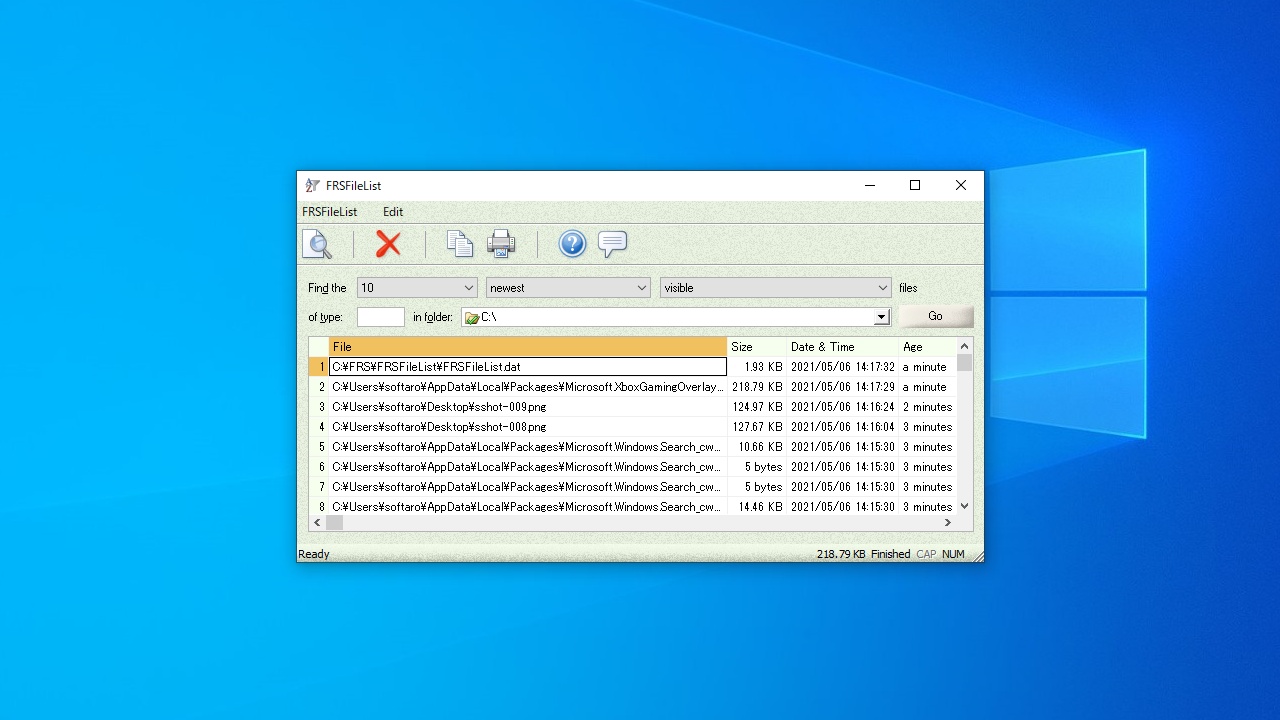Click the horizontal scrollbar left arrow

[x=318, y=522]
